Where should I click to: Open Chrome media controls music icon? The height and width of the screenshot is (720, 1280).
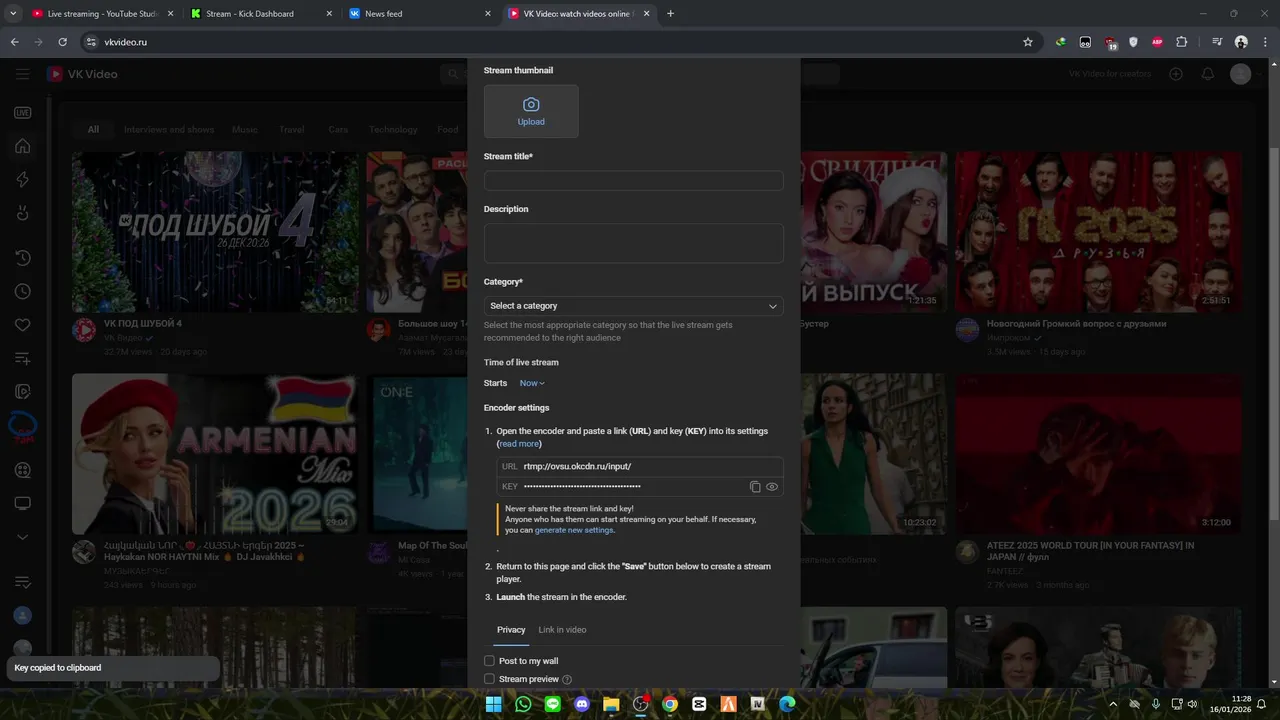[x=1217, y=42]
